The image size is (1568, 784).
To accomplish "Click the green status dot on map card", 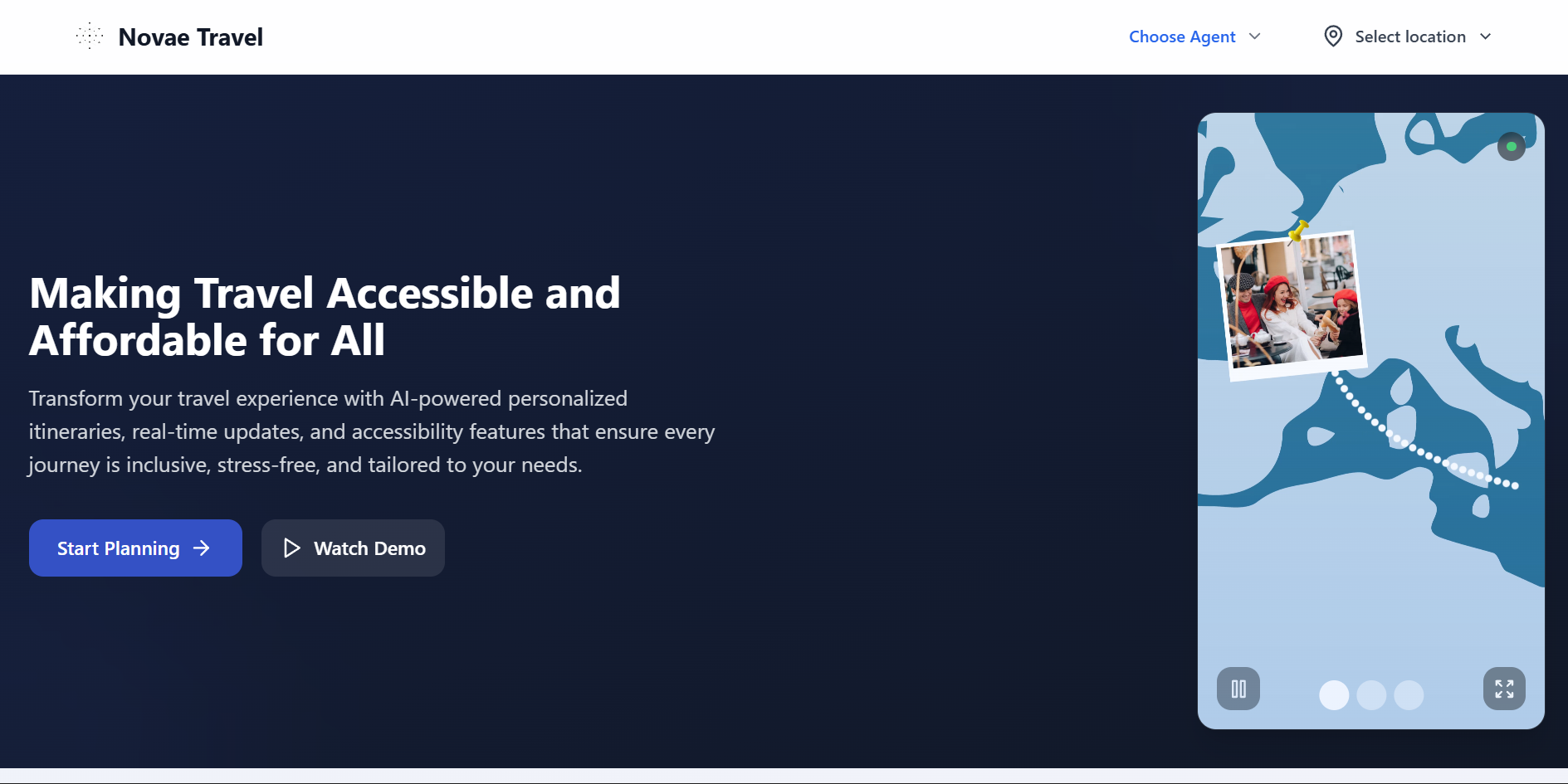I will [1512, 147].
